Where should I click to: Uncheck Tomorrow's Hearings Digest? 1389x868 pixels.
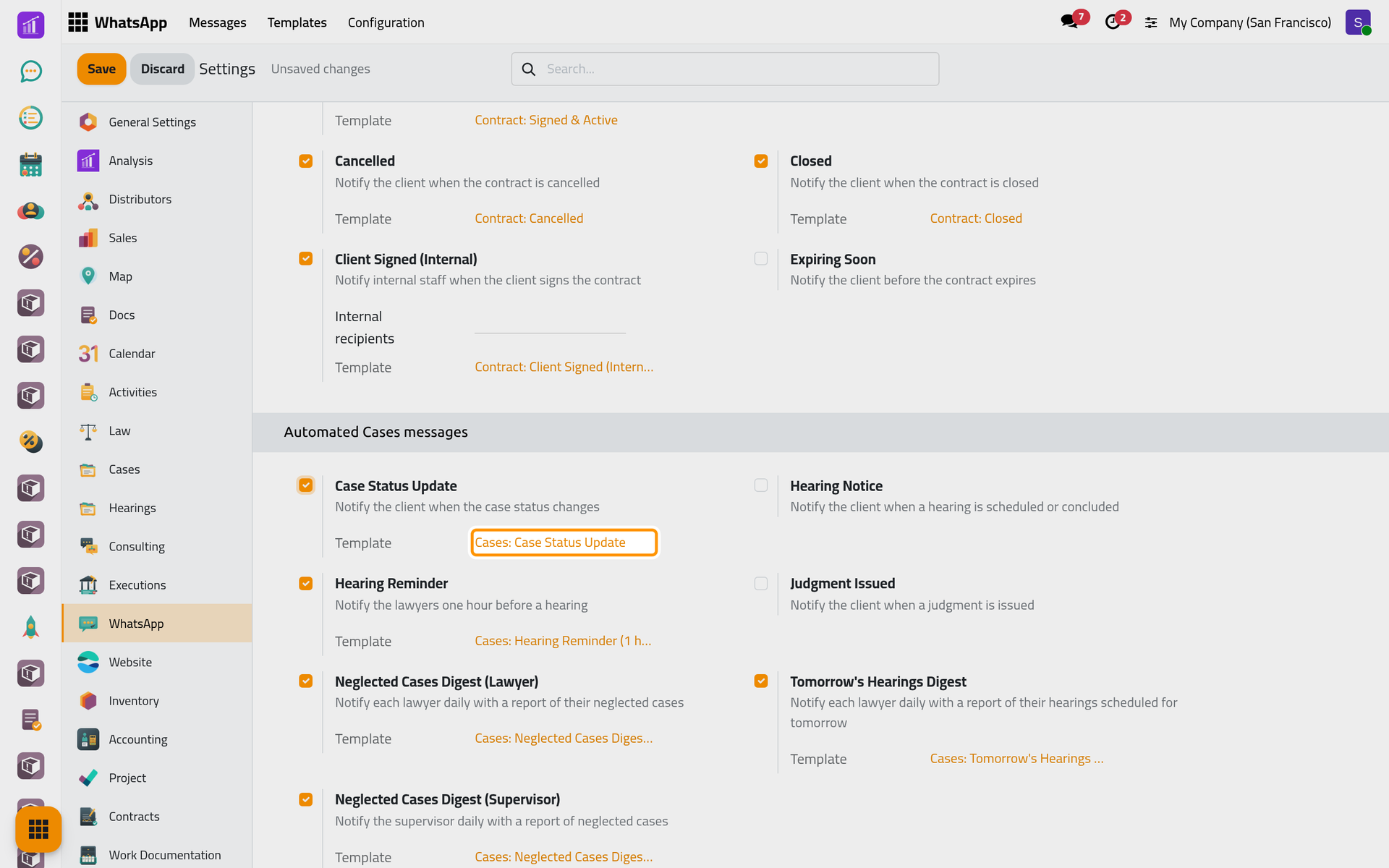point(761,681)
